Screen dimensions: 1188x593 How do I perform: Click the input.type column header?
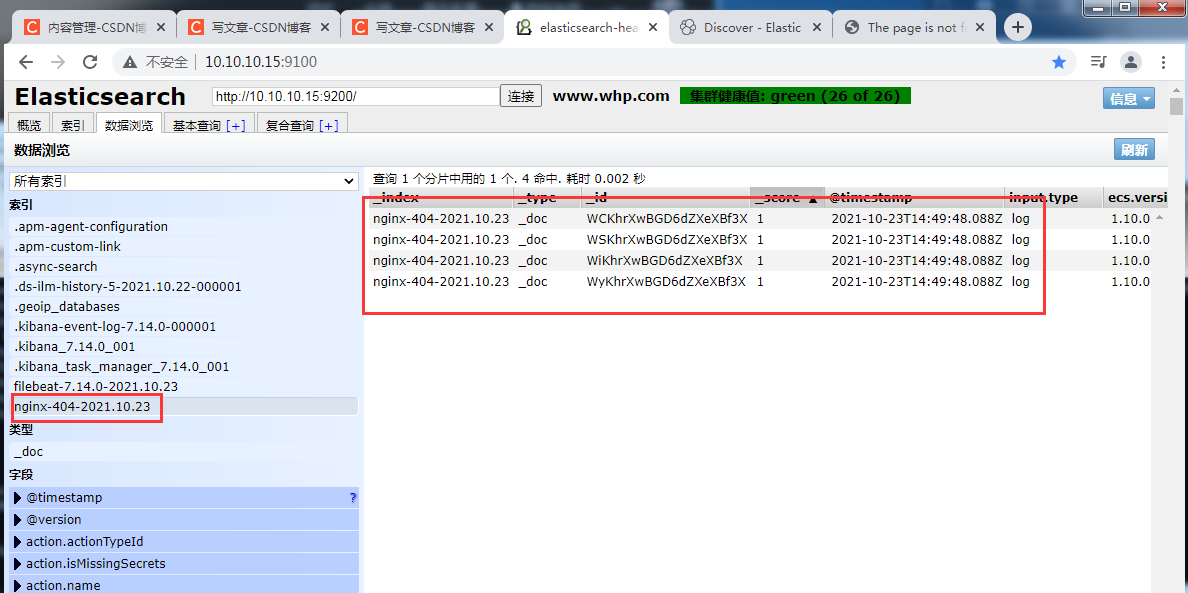(1054, 198)
